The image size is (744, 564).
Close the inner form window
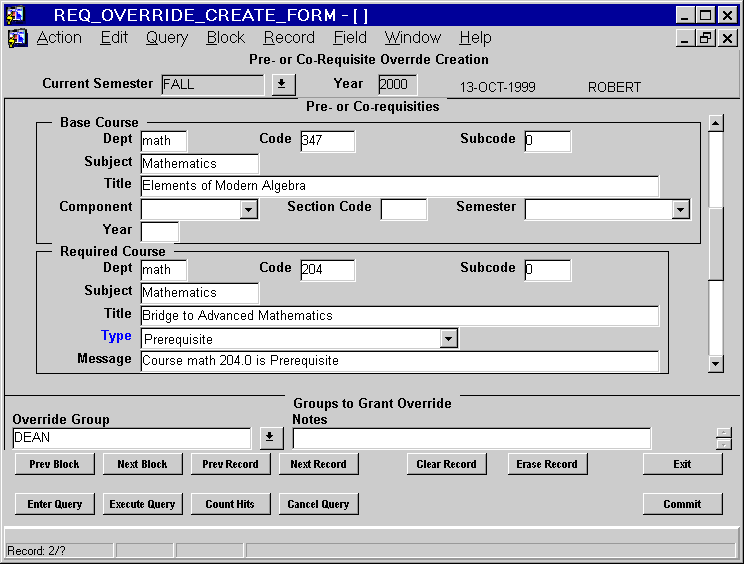[x=727, y=38]
